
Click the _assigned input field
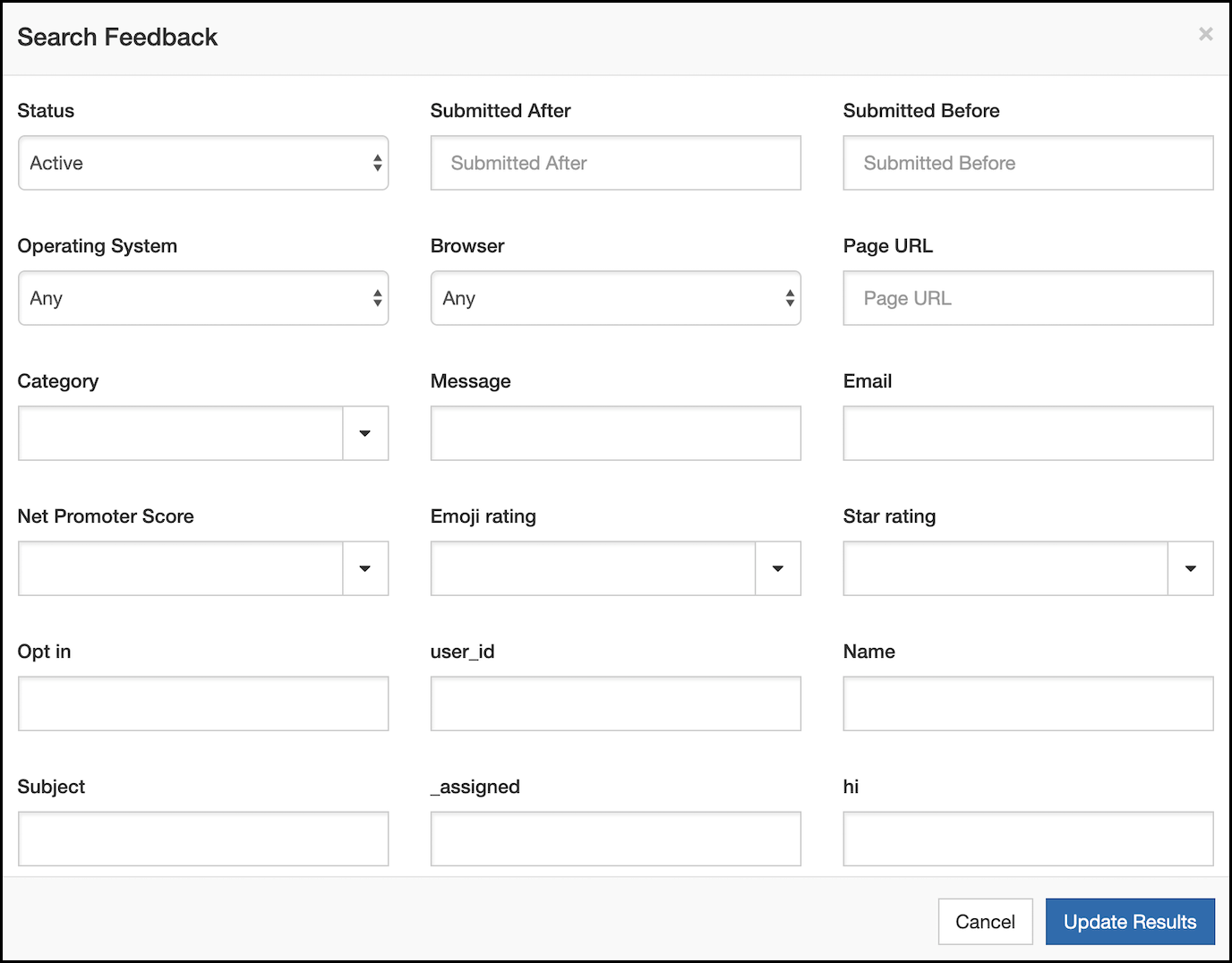point(615,839)
